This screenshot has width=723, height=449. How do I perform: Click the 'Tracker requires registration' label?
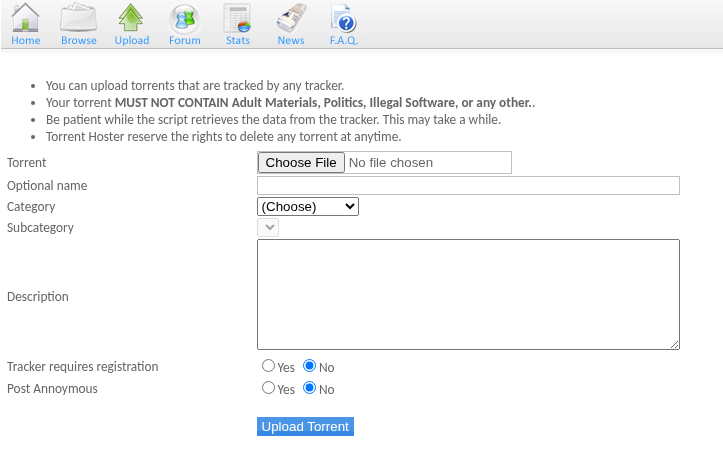83,366
